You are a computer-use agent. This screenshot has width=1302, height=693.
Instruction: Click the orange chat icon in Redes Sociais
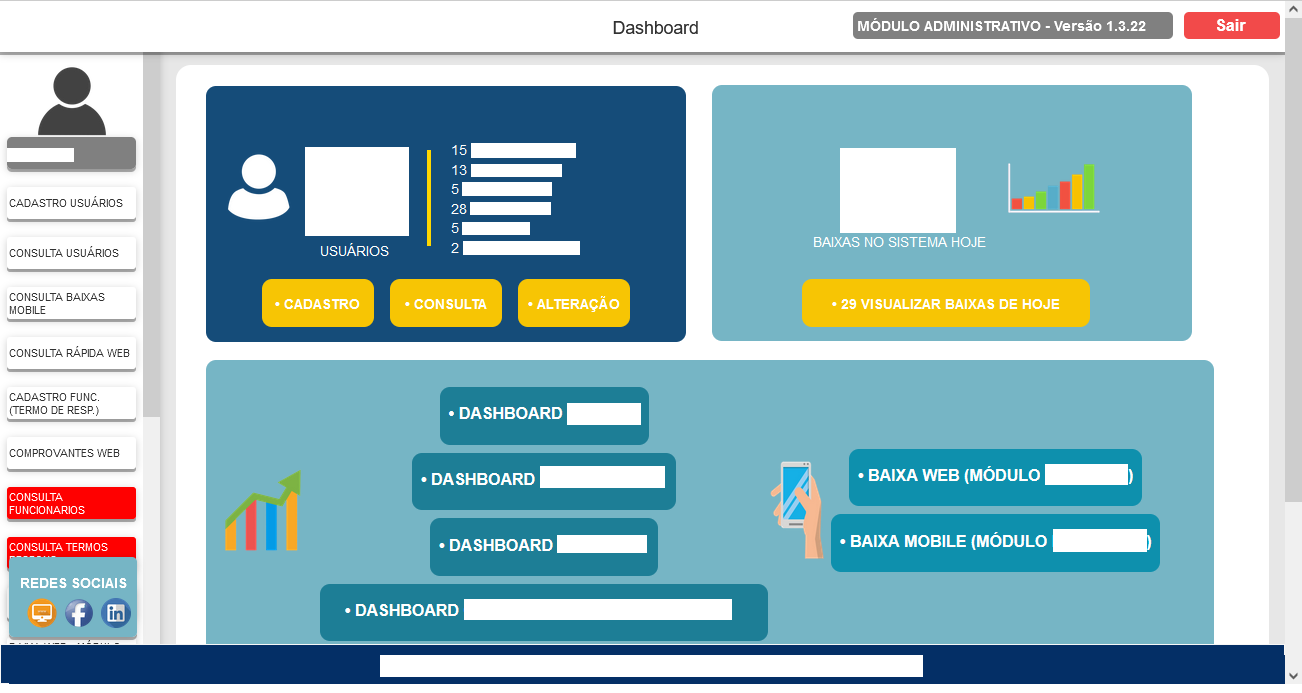click(x=41, y=613)
